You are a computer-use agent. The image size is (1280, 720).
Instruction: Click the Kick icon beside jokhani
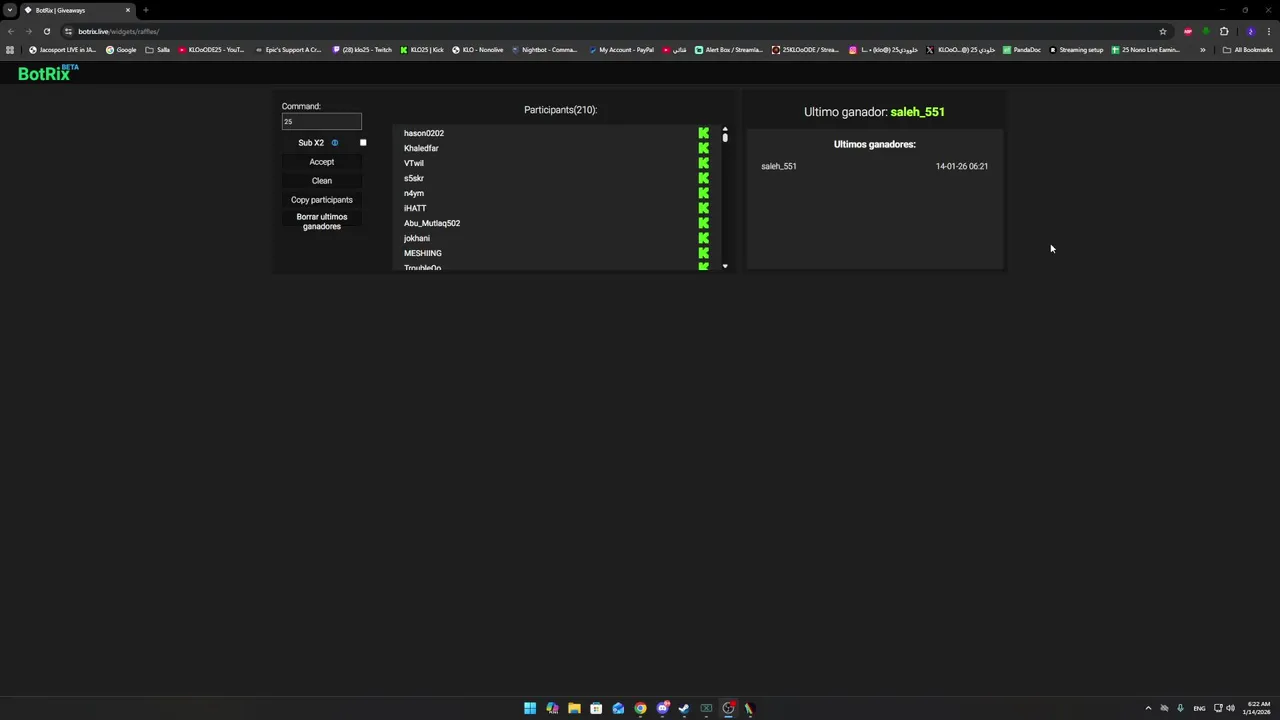click(x=704, y=238)
